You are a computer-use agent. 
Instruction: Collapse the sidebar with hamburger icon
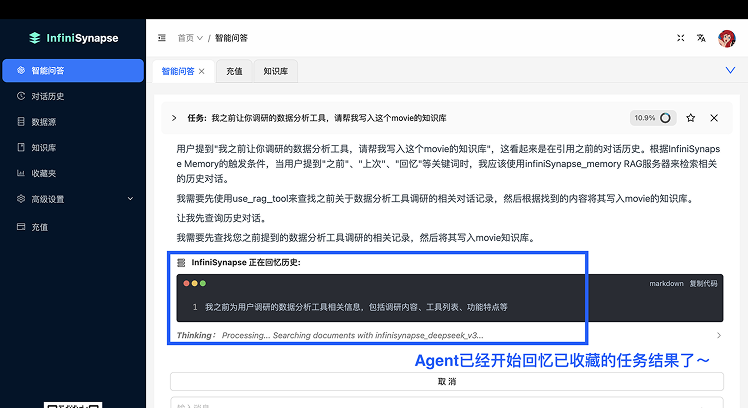(x=162, y=38)
